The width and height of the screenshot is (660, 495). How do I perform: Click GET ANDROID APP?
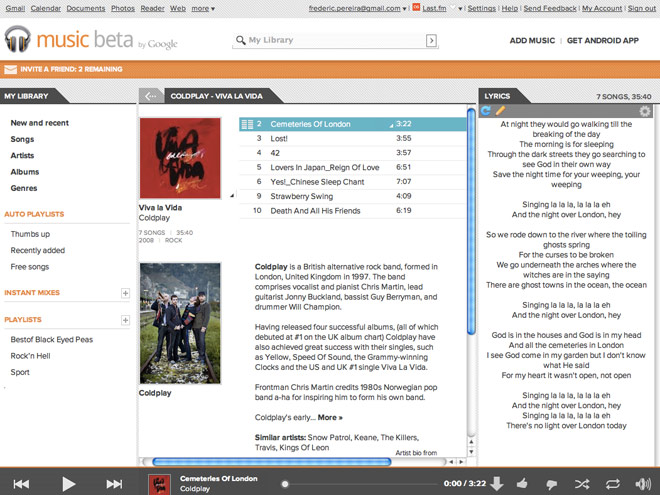(603, 40)
